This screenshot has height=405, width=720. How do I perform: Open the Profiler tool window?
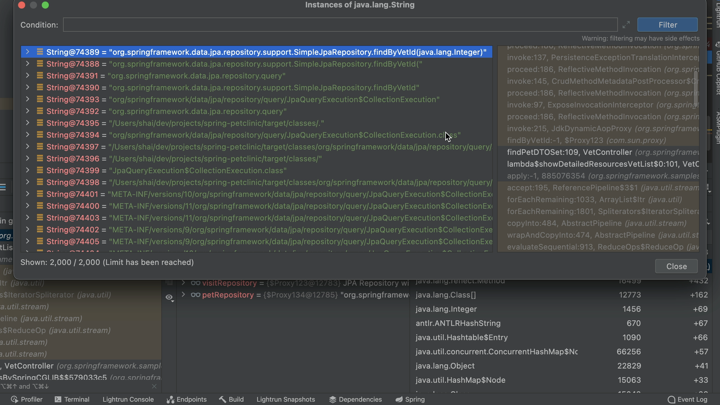pos(26,399)
